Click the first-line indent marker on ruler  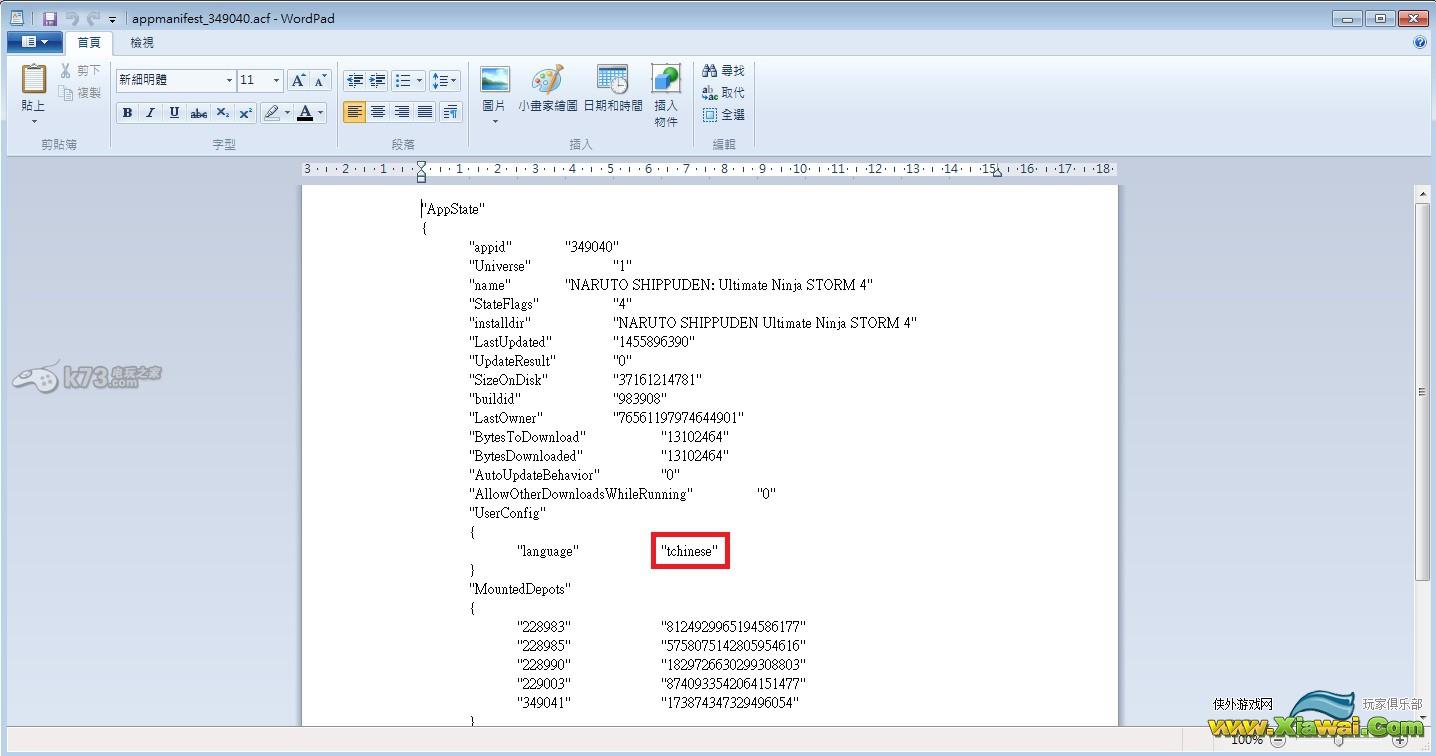click(x=421, y=165)
